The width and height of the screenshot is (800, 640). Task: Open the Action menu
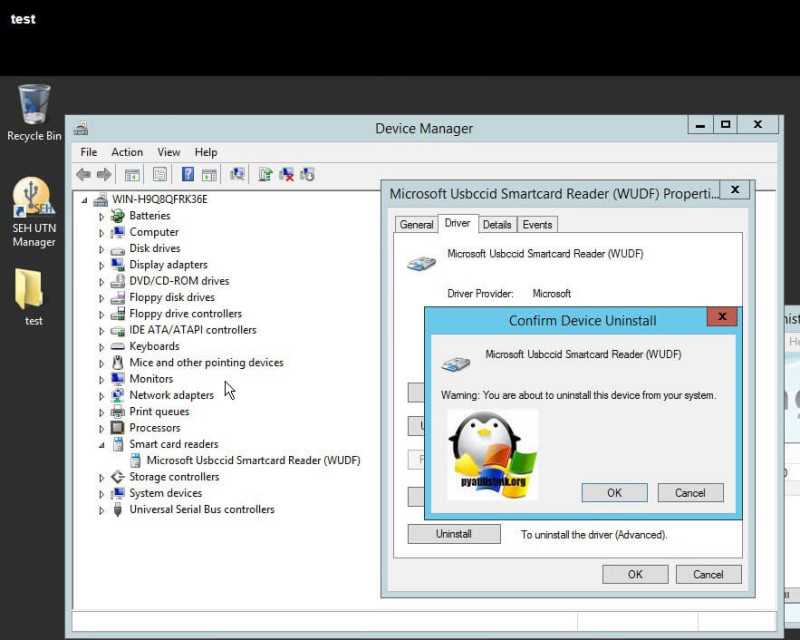(127, 152)
